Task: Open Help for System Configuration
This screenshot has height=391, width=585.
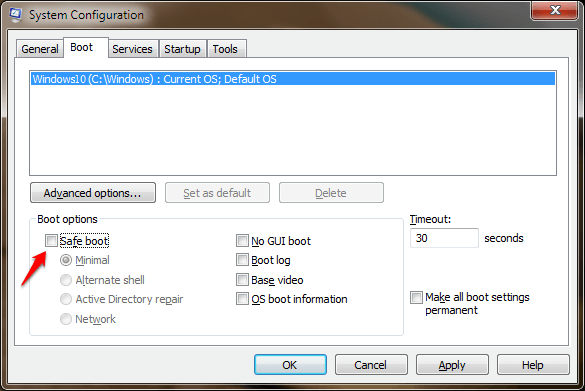Action: [533, 365]
